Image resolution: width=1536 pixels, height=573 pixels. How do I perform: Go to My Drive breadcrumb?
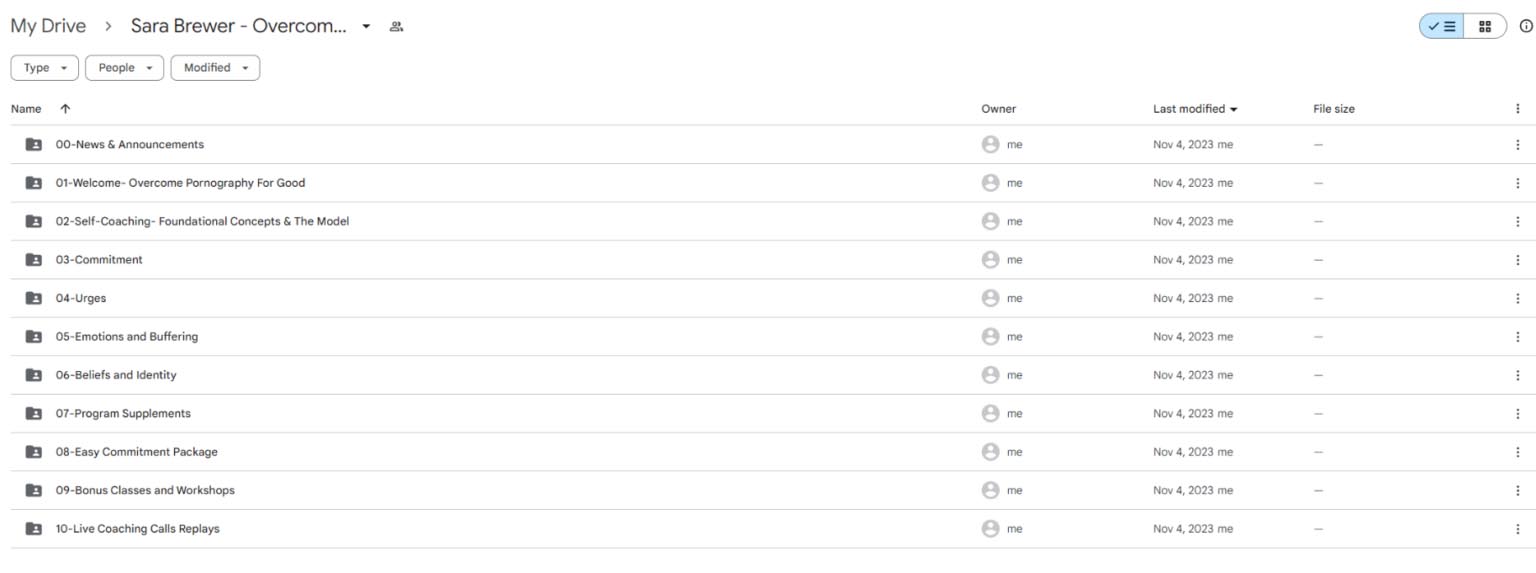click(48, 26)
